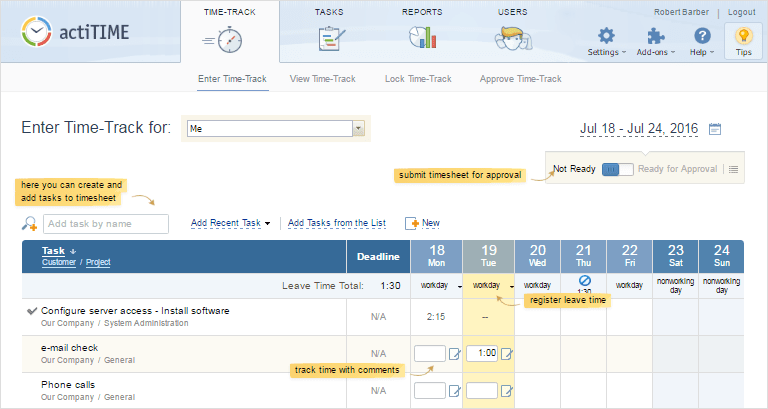Click Add Tasks from the List link
This screenshot has height=409, width=768.
pyautogui.click(x=339, y=223)
